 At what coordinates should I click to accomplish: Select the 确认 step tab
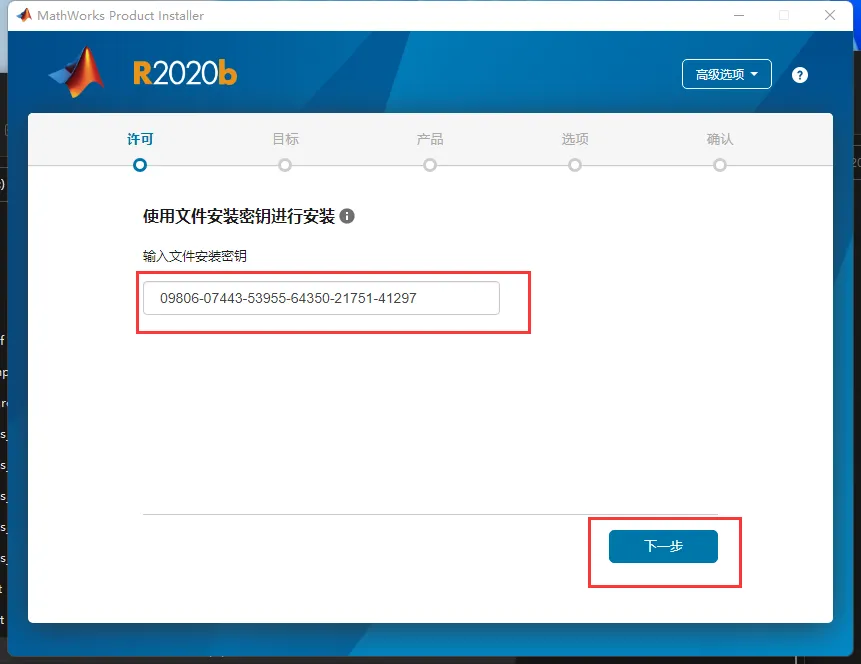(720, 139)
